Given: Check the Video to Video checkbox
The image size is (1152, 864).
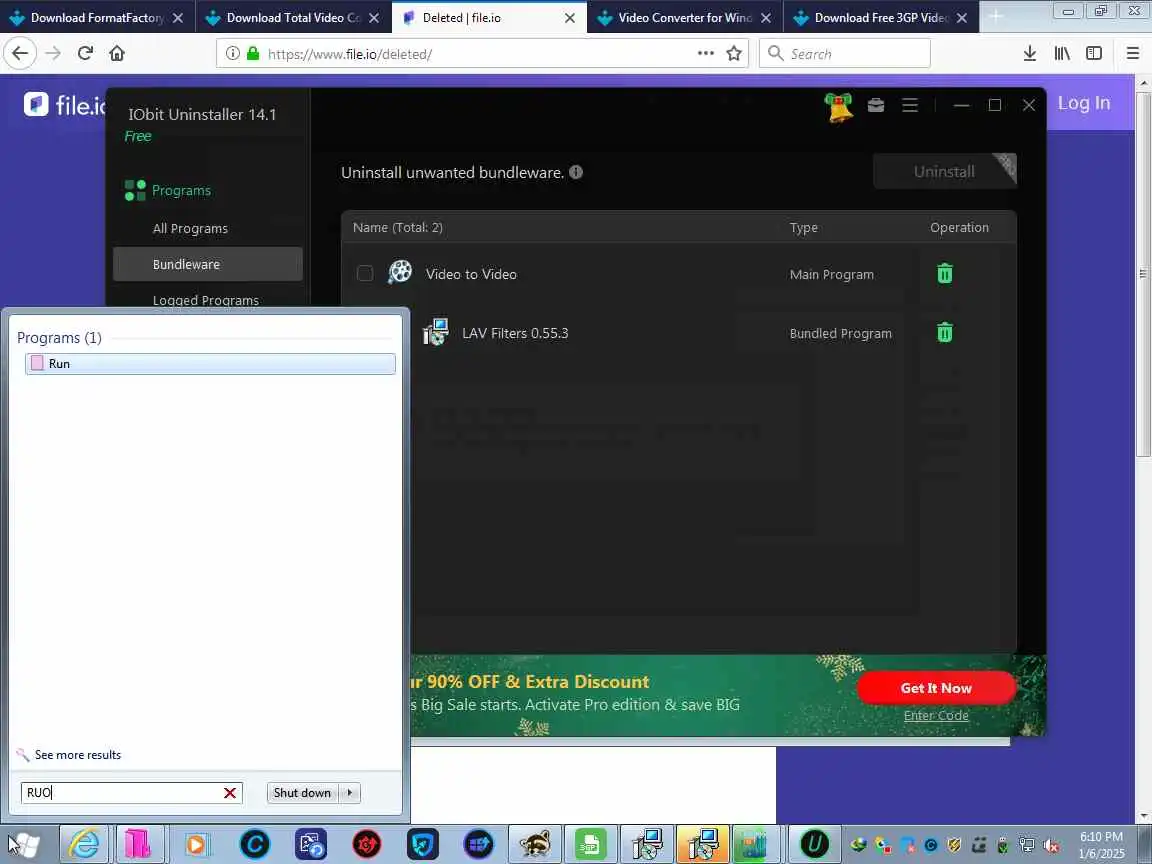Looking at the screenshot, I should [364, 273].
